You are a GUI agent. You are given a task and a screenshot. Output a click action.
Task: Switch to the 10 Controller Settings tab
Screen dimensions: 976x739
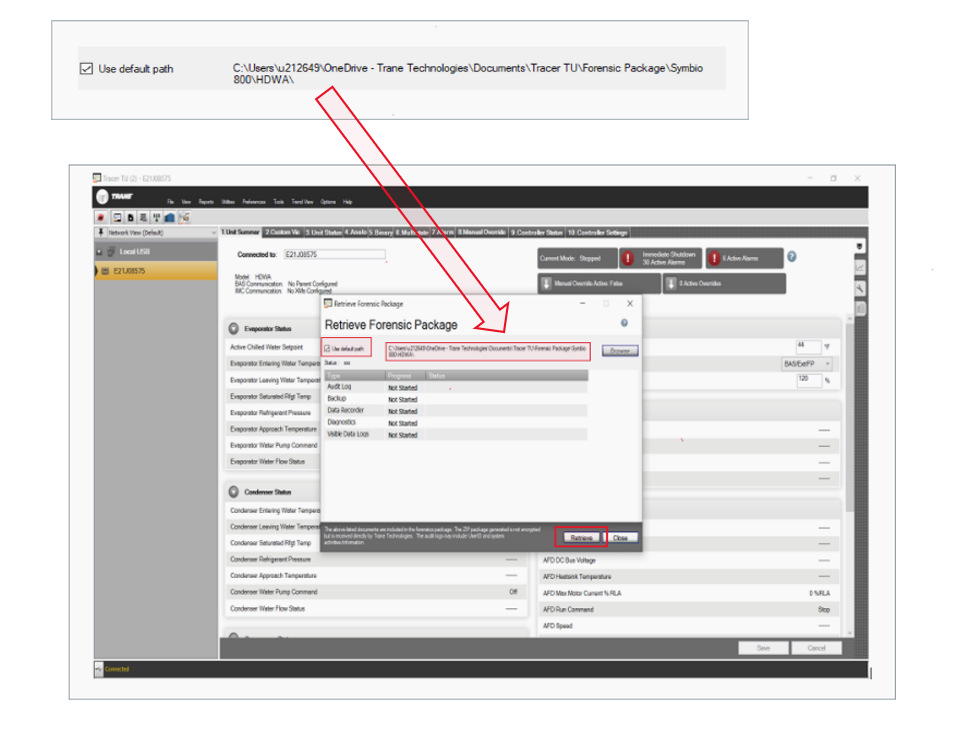pyautogui.click(x=597, y=232)
